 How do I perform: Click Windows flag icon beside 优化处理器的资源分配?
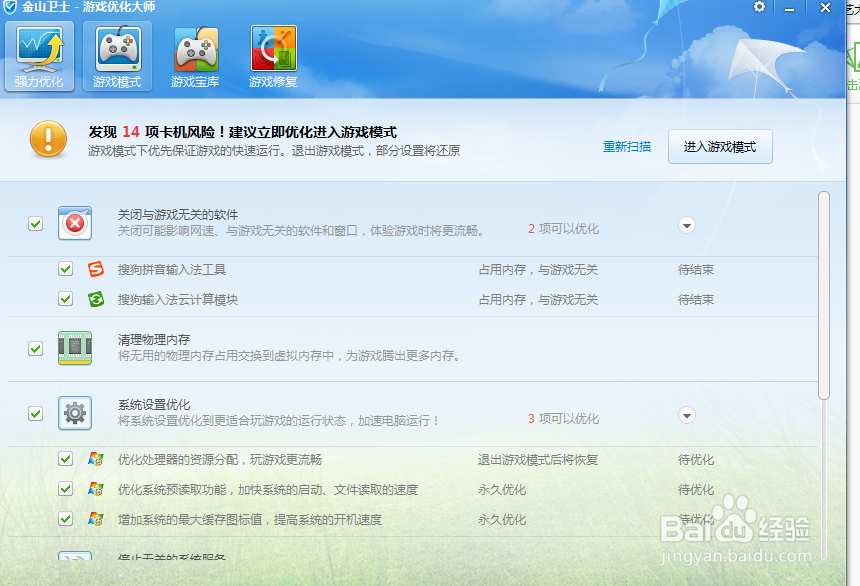96,459
